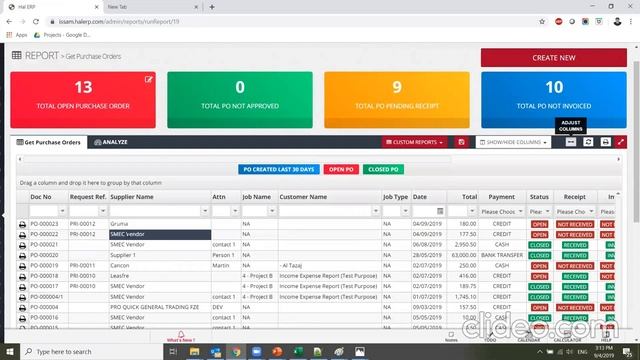Open Status filter dropdown
640x360 pixels.
[x=540, y=211]
